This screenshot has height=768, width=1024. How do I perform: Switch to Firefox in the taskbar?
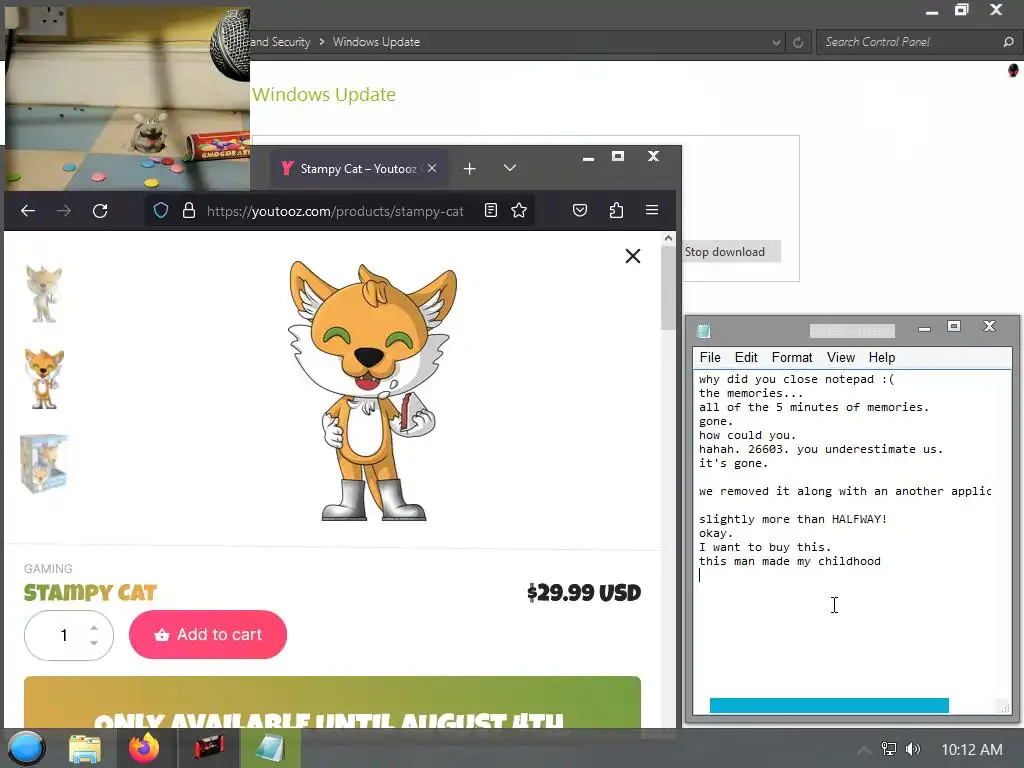[x=144, y=748]
